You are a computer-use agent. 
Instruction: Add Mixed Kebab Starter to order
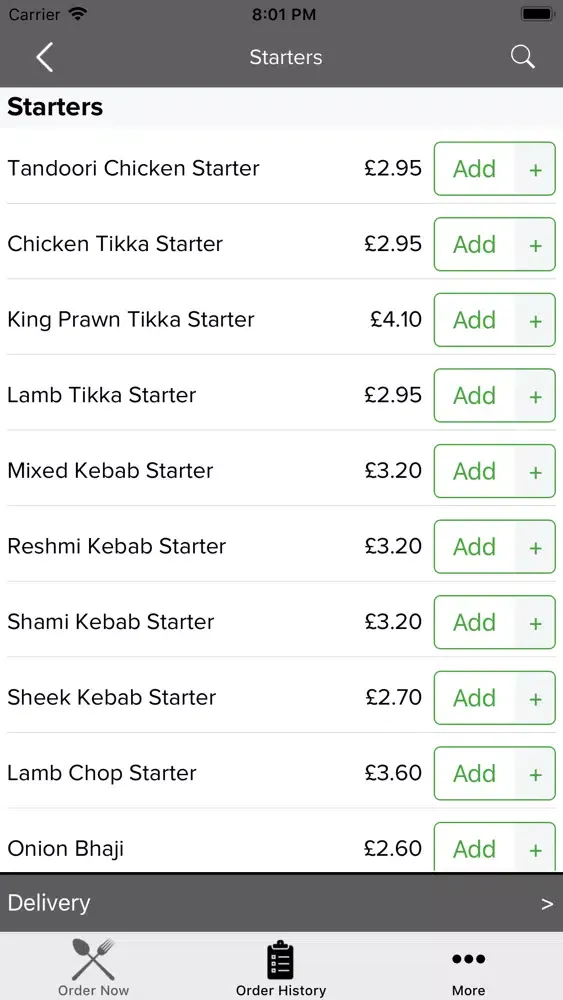point(475,471)
